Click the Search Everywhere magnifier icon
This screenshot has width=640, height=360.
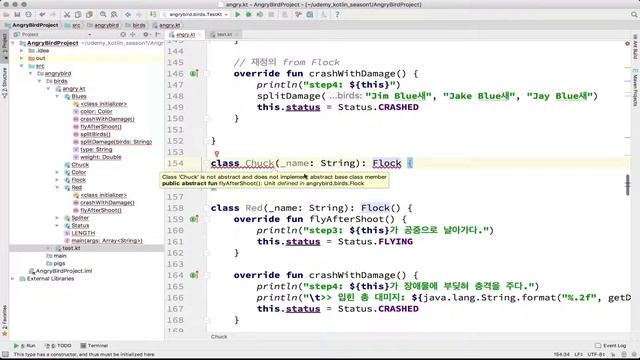(x=634, y=15)
